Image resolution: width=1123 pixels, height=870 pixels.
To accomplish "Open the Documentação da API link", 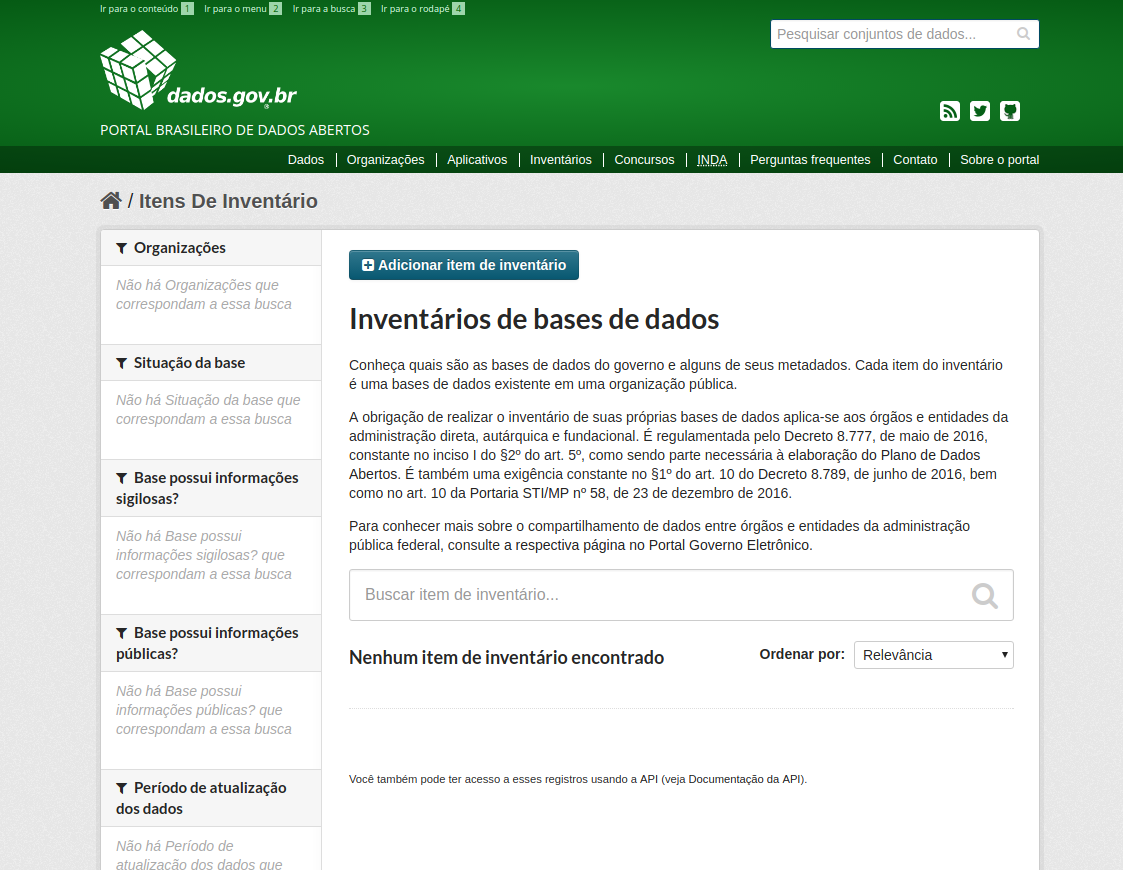I will (746, 779).
